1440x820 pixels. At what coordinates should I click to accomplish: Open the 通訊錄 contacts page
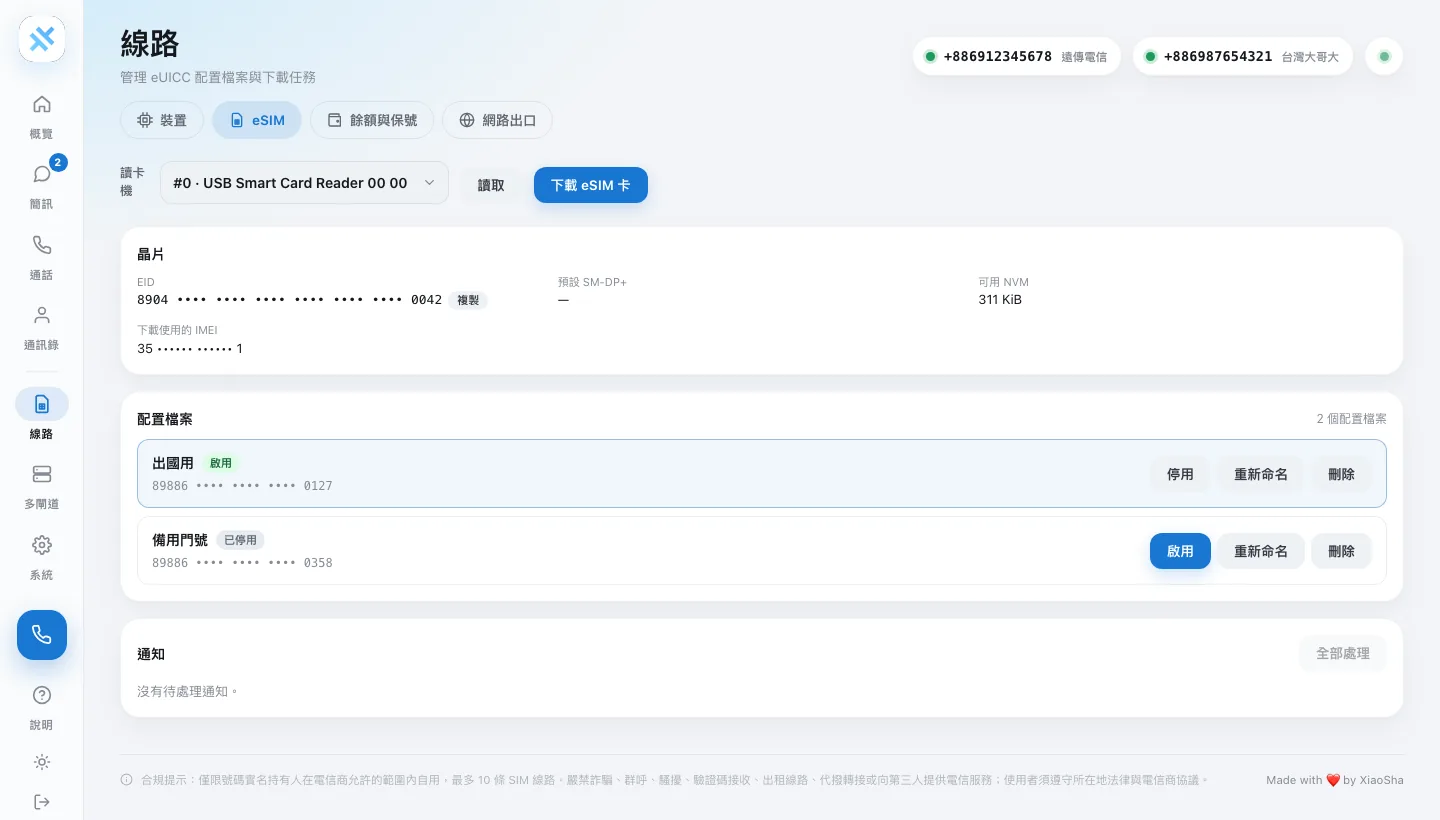click(x=42, y=327)
